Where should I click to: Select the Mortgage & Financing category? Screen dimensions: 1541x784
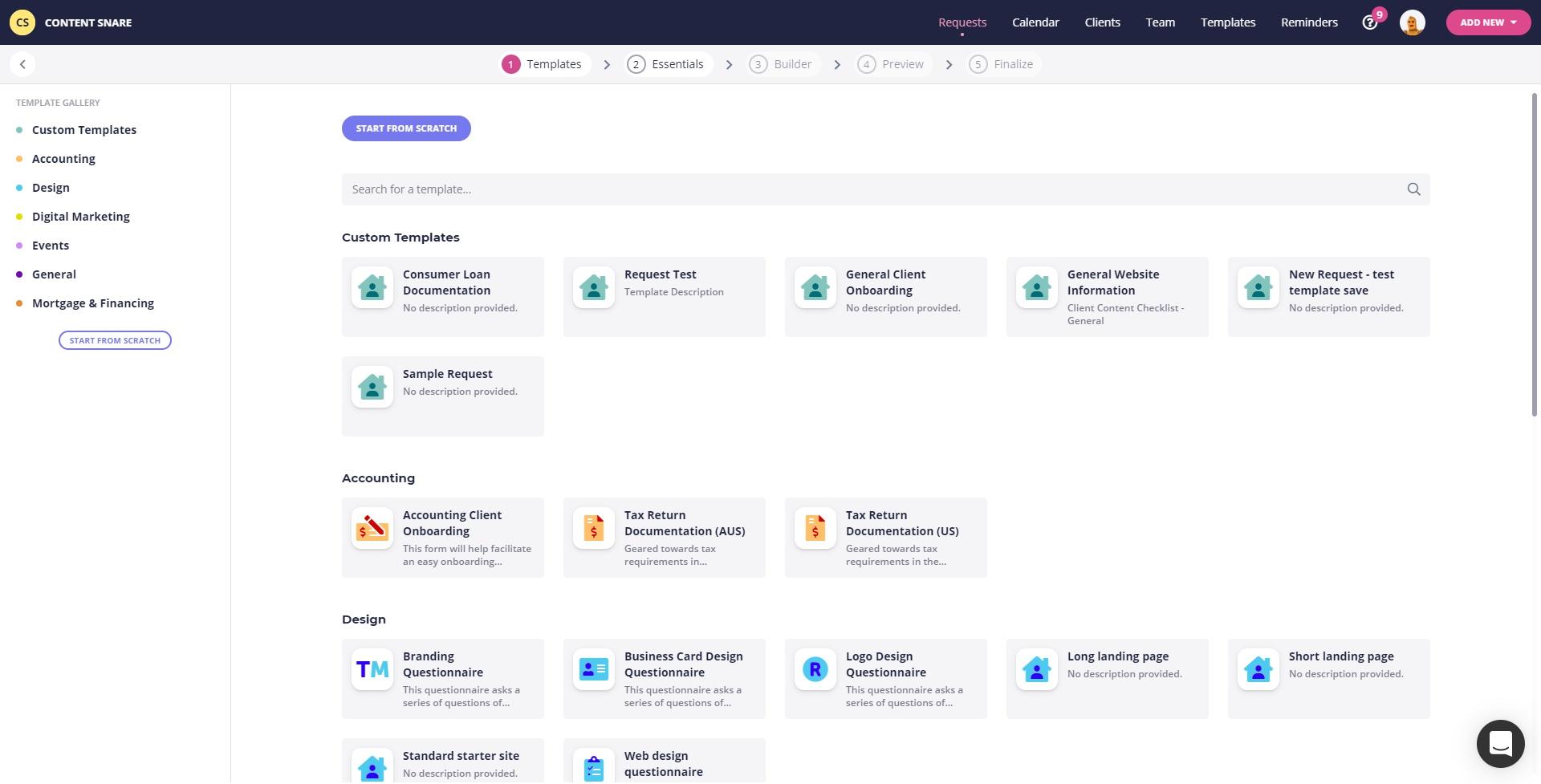click(x=93, y=303)
